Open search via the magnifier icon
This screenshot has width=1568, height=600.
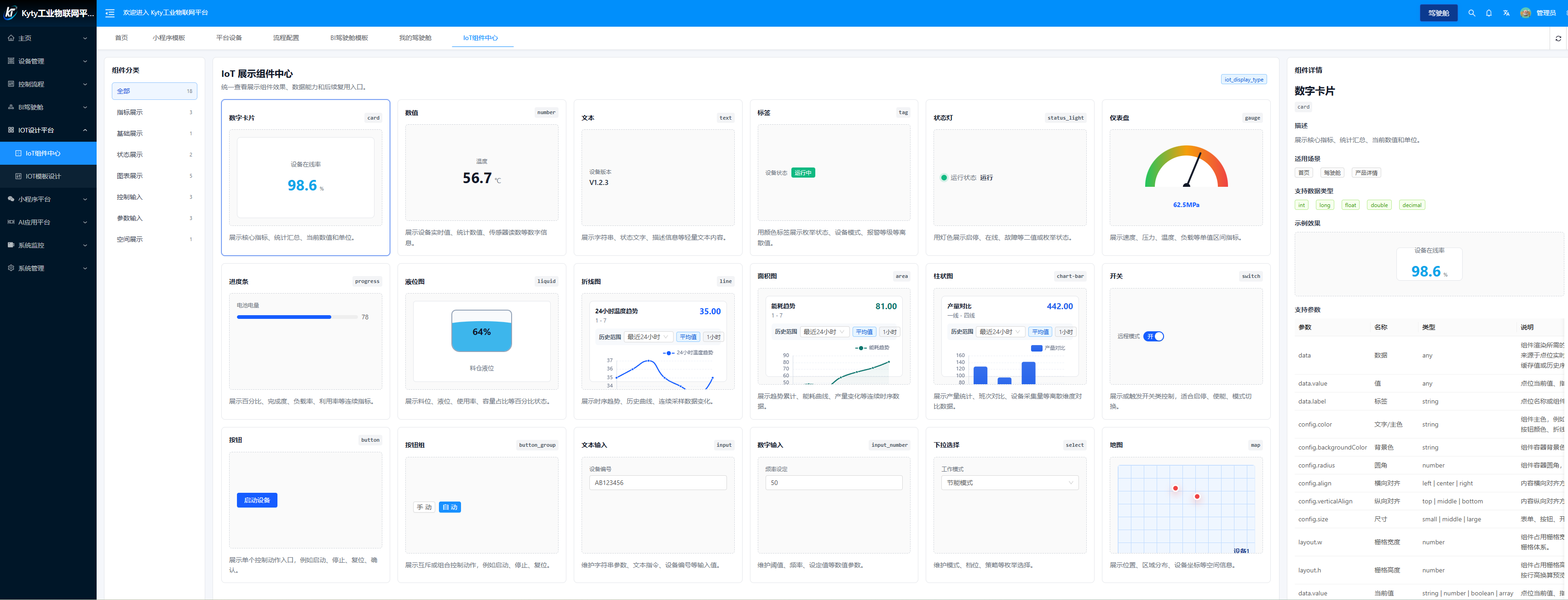pos(1471,13)
